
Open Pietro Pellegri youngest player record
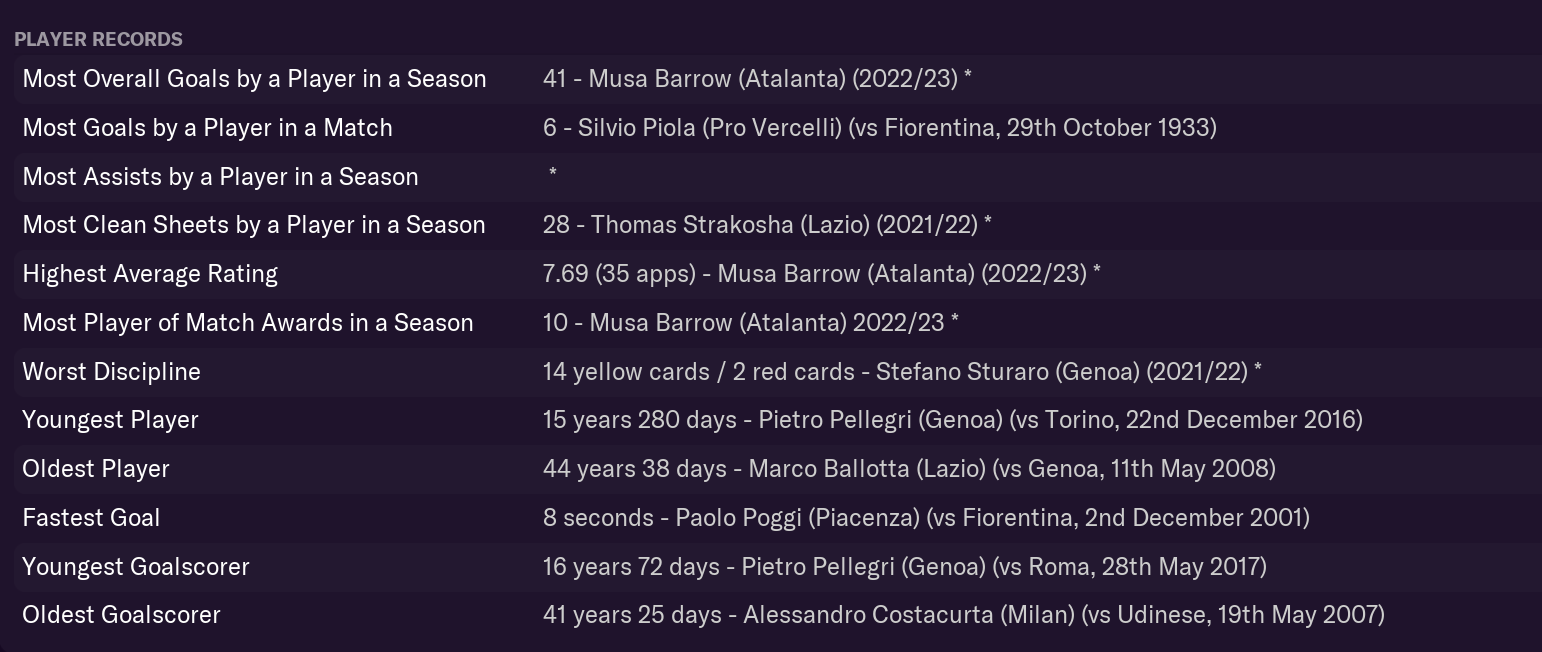952,420
